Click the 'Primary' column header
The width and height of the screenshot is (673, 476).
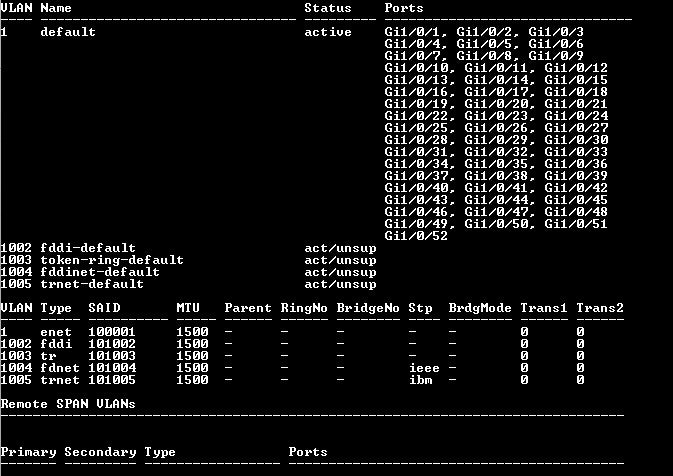[x=28, y=452]
